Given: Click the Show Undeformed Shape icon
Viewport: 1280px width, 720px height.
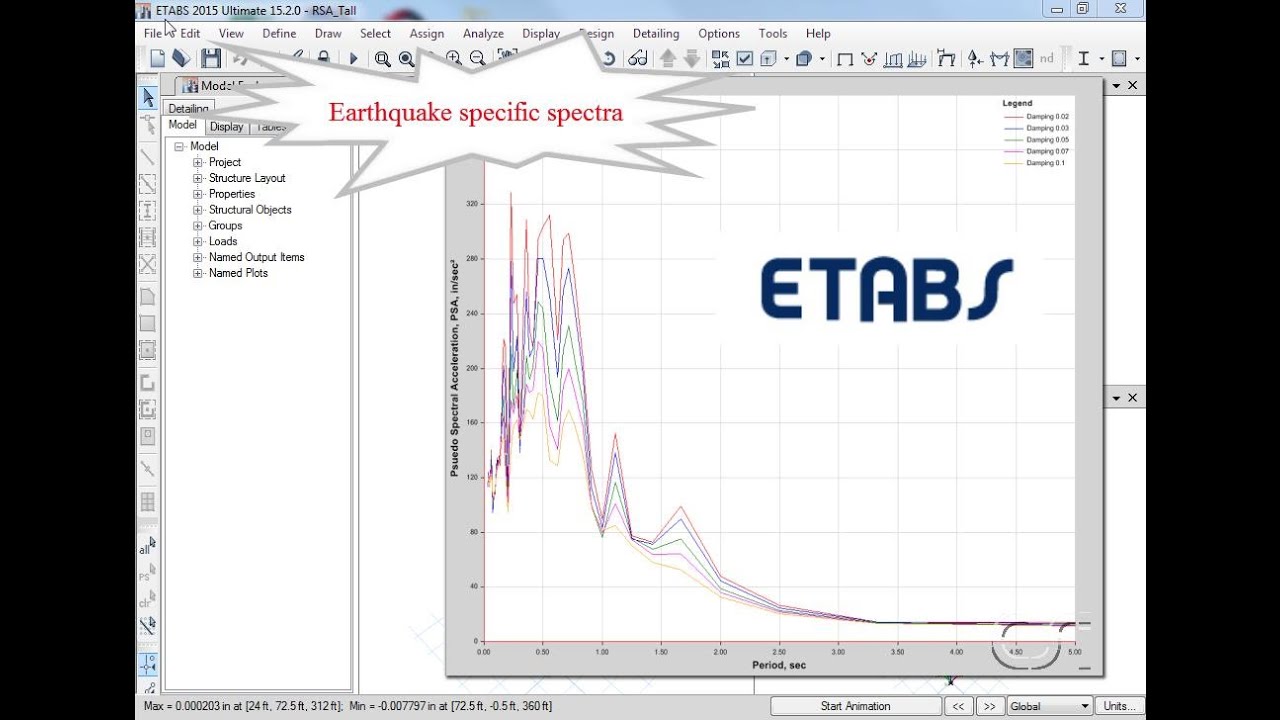Looking at the screenshot, I should tap(845, 59).
